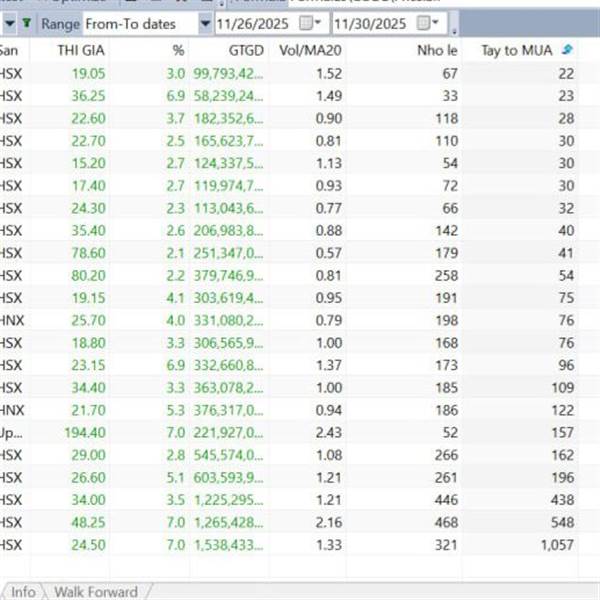Select price cell 26.60

point(88,478)
